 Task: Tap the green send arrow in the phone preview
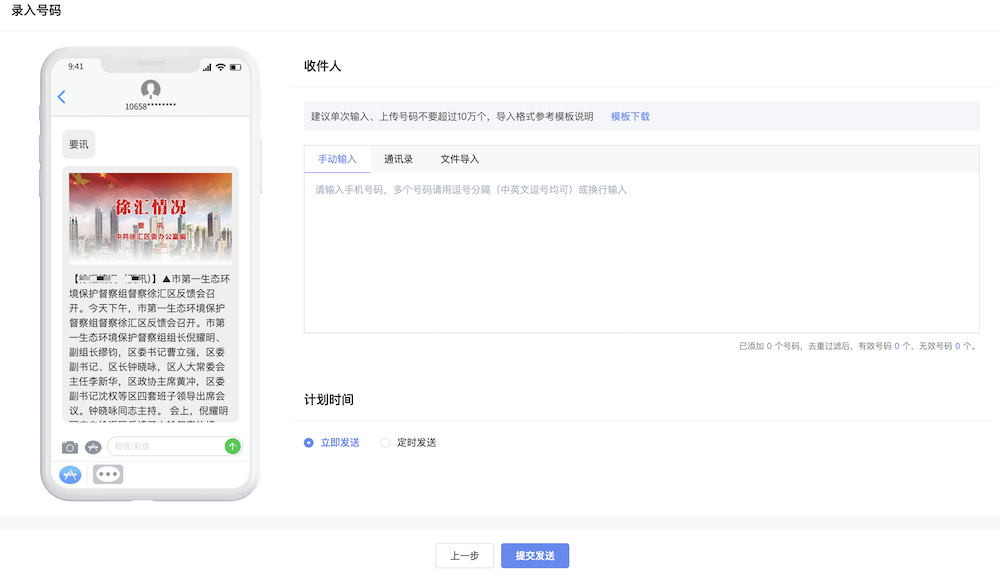pyautogui.click(x=231, y=446)
